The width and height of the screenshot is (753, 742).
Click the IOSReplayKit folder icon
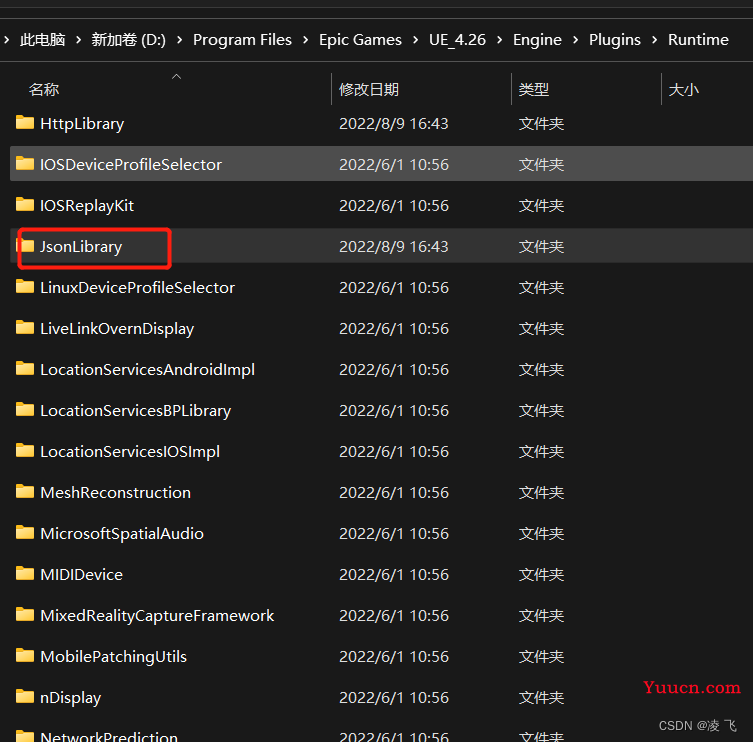point(25,205)
